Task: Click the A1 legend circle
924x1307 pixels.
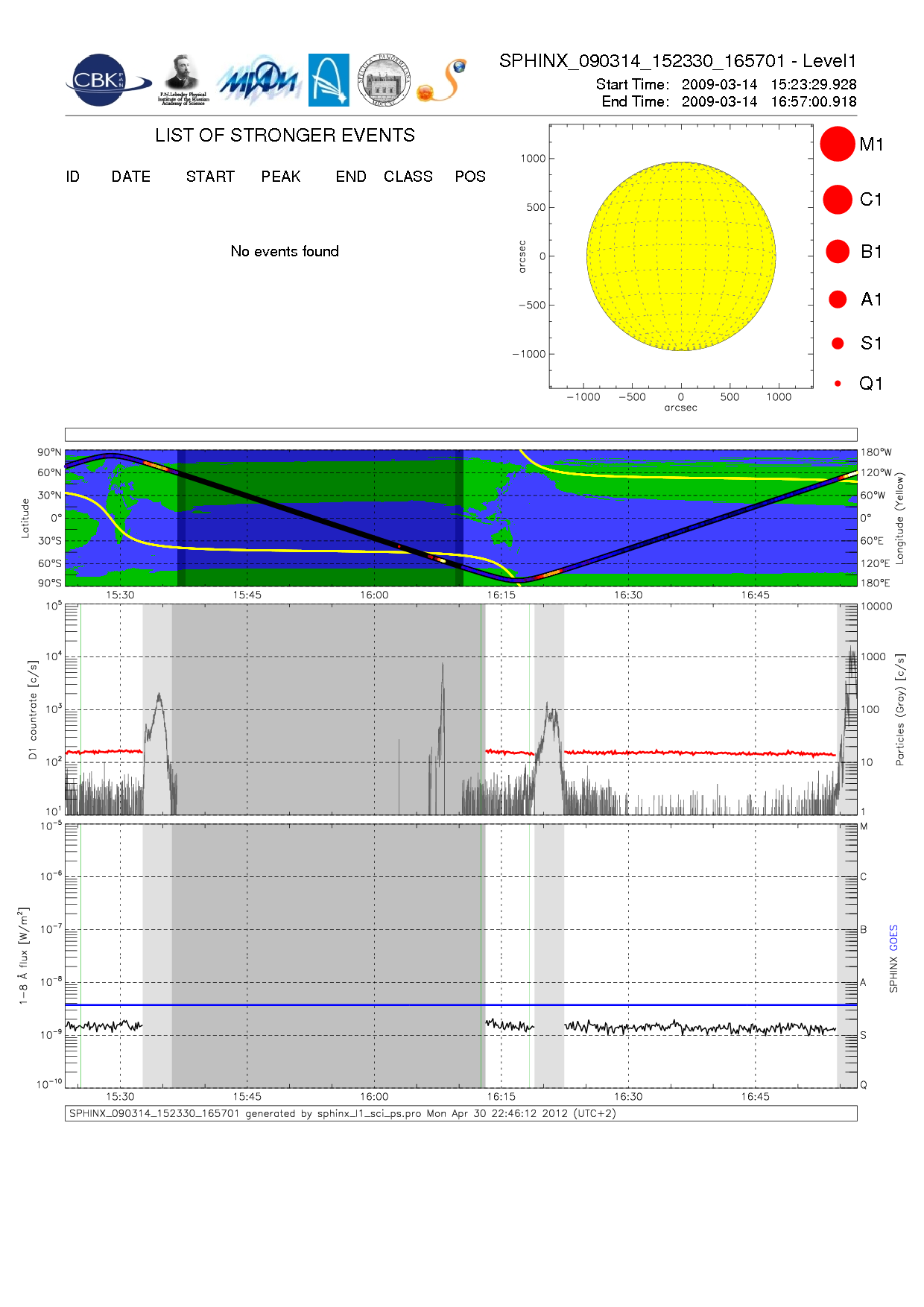Action: [838, 300]
